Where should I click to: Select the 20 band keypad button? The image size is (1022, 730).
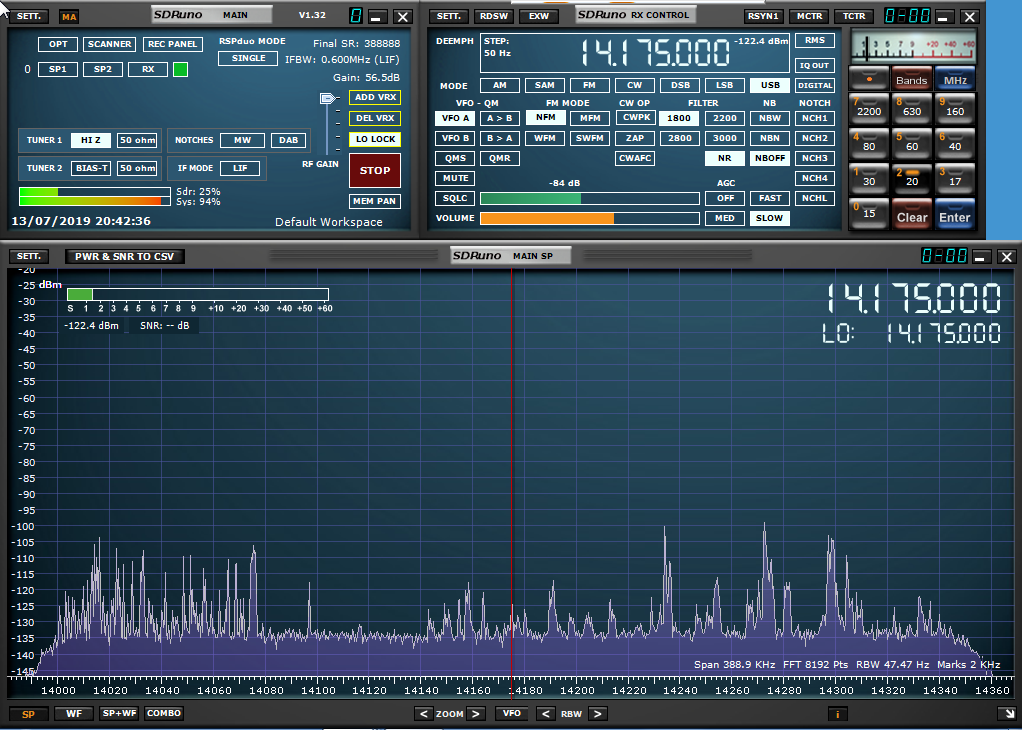(x=912, y=179)
